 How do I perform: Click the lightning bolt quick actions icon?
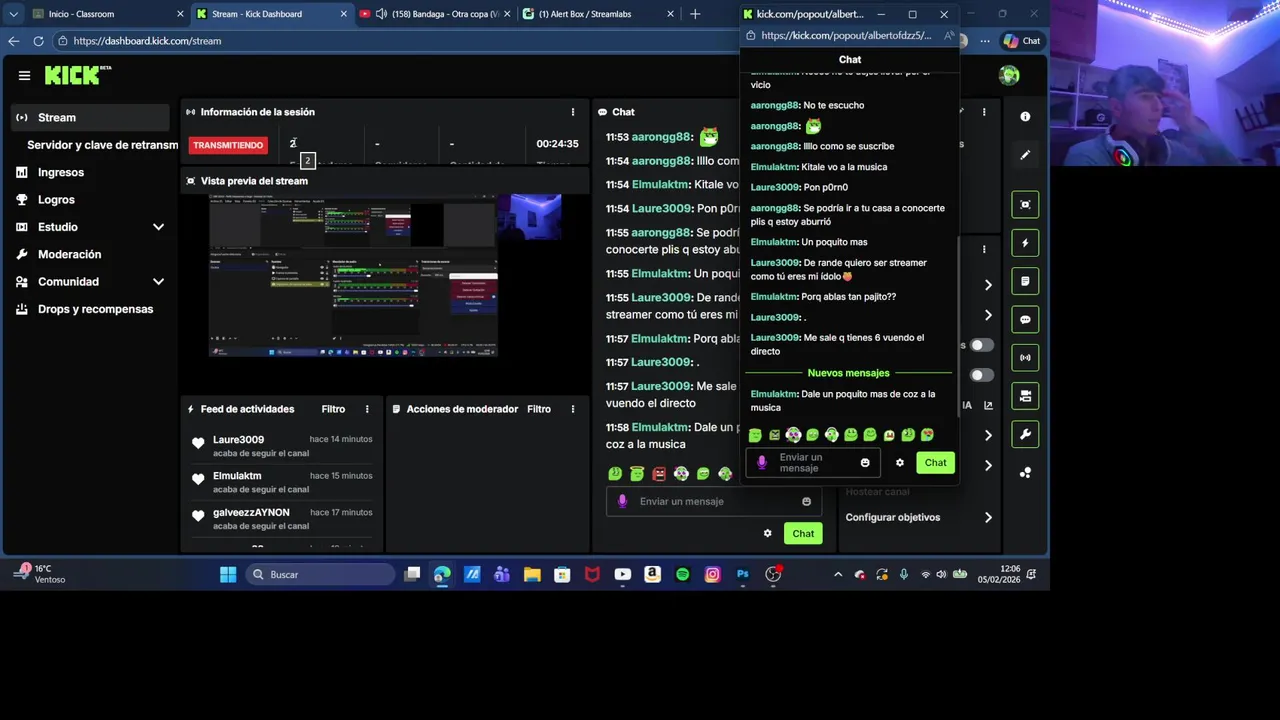[x=1025, y=243]
